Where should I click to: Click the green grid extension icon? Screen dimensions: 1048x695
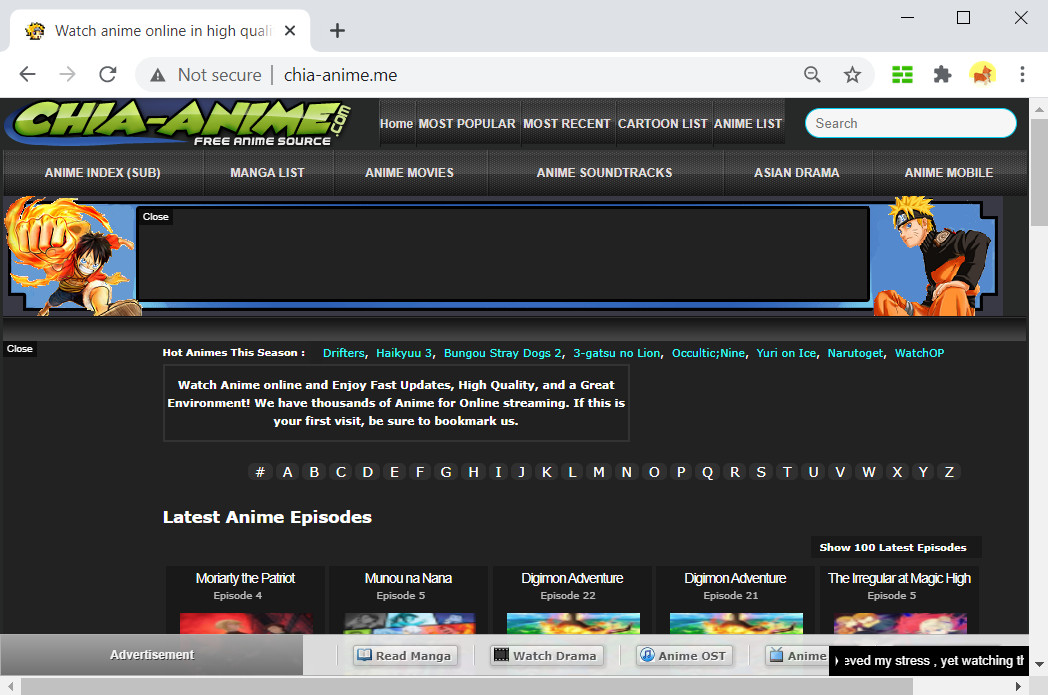[x=902, y=74]
